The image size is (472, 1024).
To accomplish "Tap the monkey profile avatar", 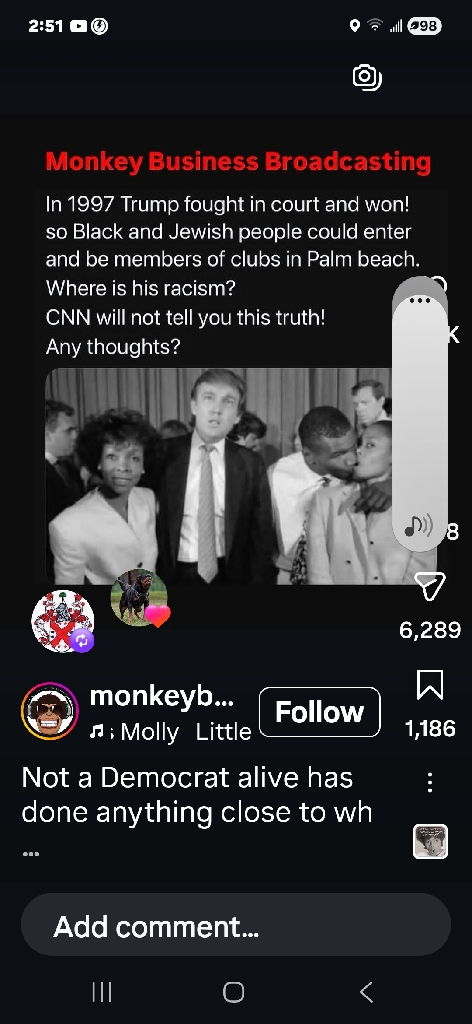I will pos(50,711).
